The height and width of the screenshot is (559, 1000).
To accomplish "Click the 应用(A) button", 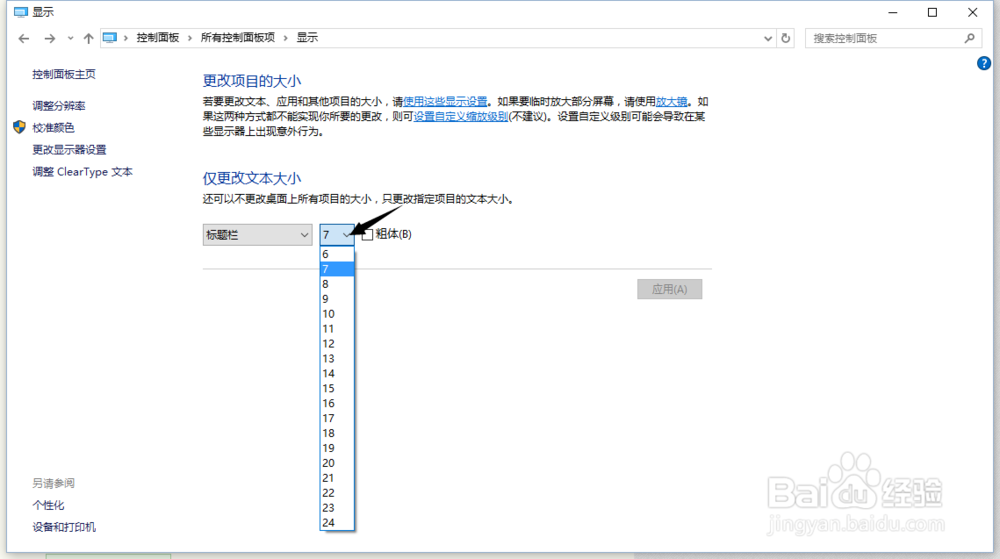I will coord(670,289).
